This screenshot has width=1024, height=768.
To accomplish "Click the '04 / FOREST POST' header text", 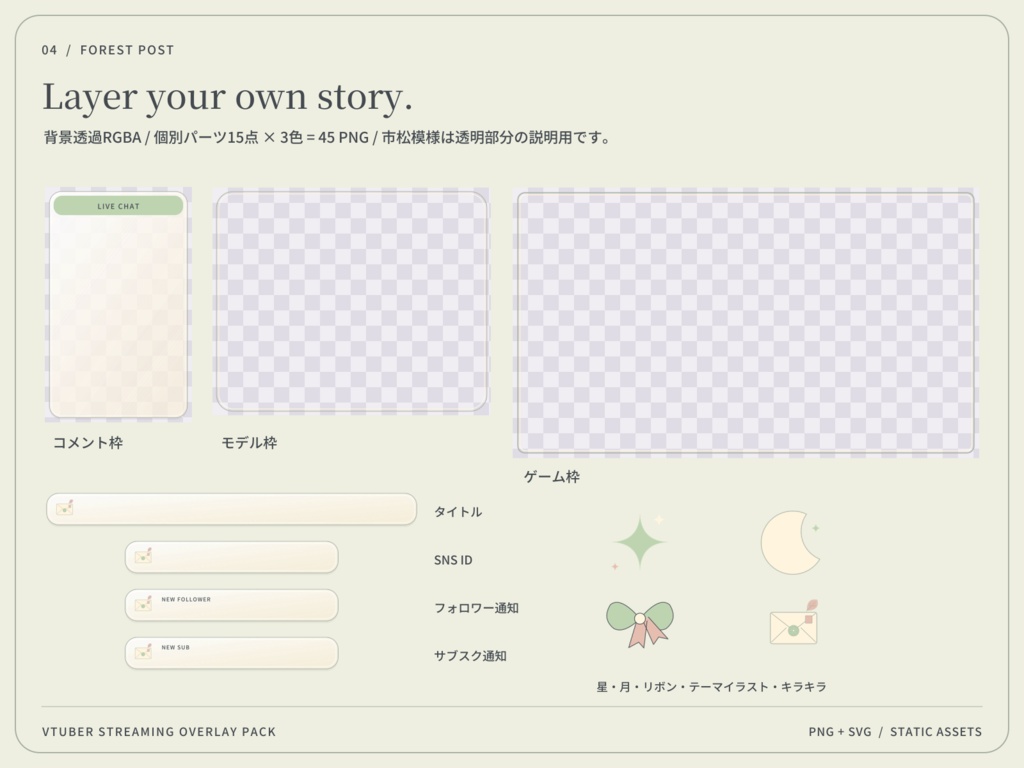I will [x=108, y=50].
